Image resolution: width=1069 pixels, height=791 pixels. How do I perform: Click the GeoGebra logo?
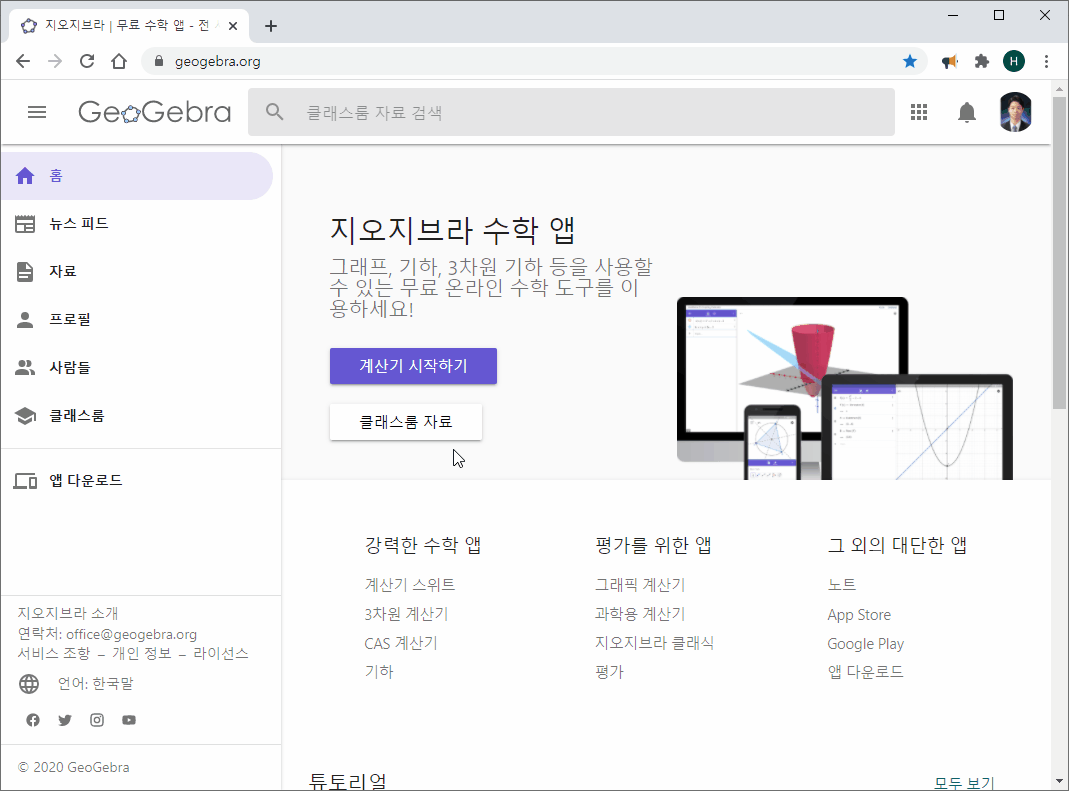tap(155, 112)
